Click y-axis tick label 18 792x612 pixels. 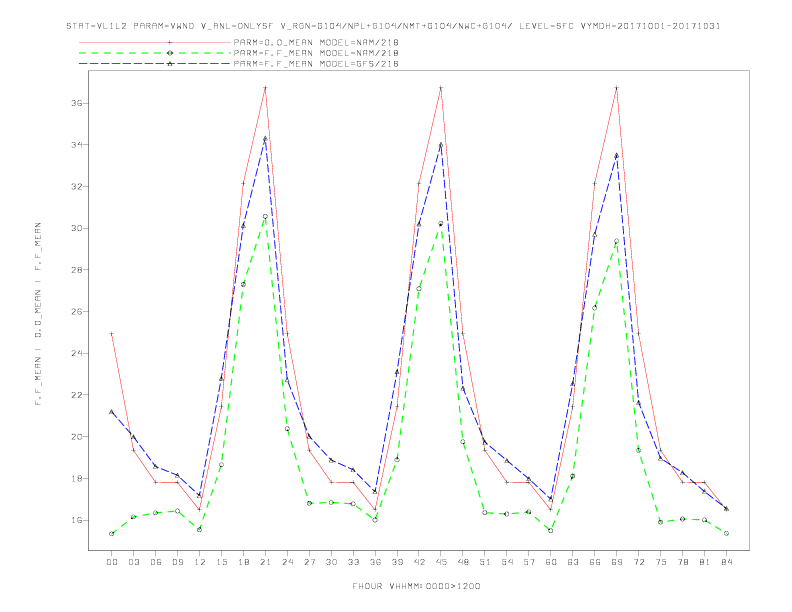[x=77, y=478]
